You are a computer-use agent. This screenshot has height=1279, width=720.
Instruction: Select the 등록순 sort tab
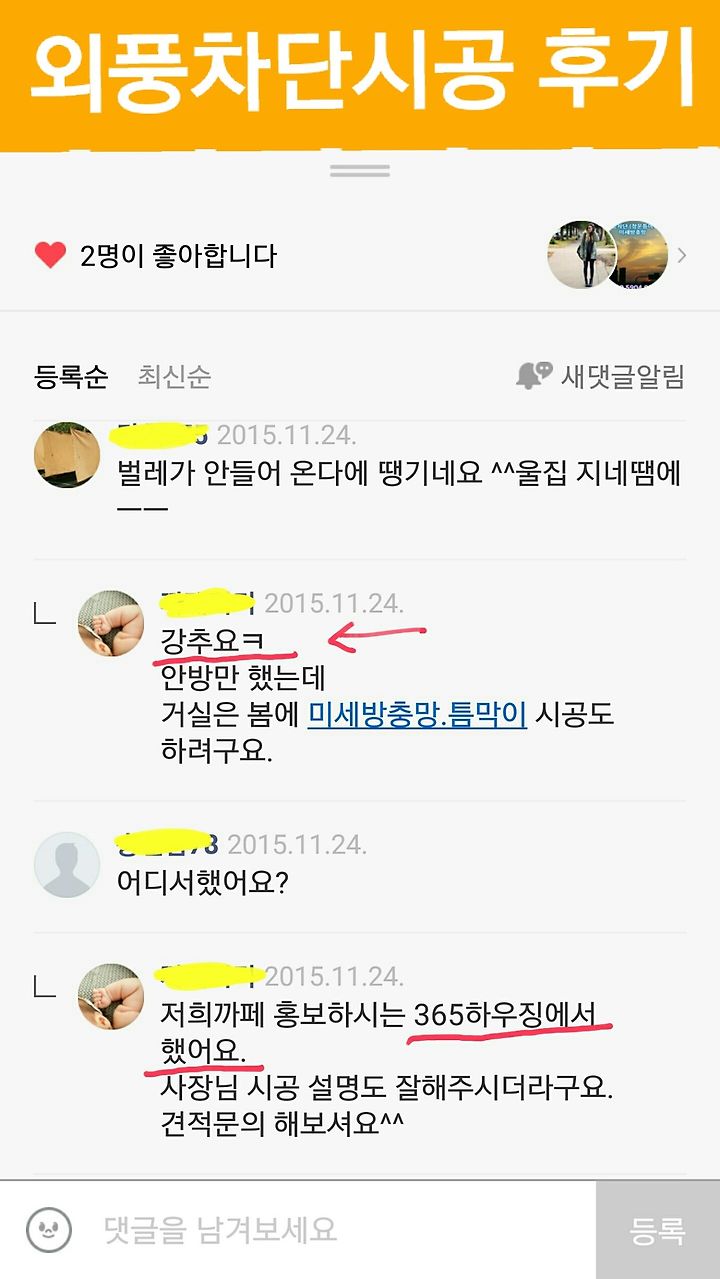click(x=71, y=377)
